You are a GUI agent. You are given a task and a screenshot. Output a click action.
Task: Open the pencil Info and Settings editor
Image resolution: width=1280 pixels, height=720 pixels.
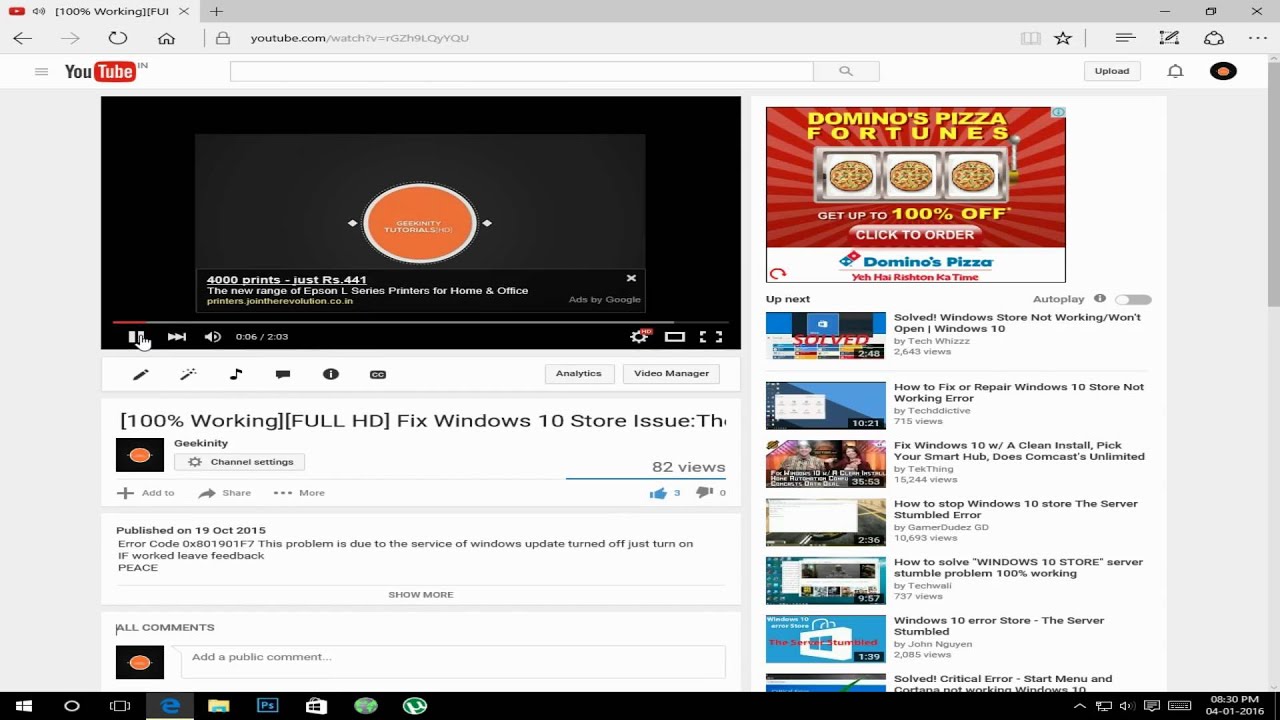(x=141, y=374)
